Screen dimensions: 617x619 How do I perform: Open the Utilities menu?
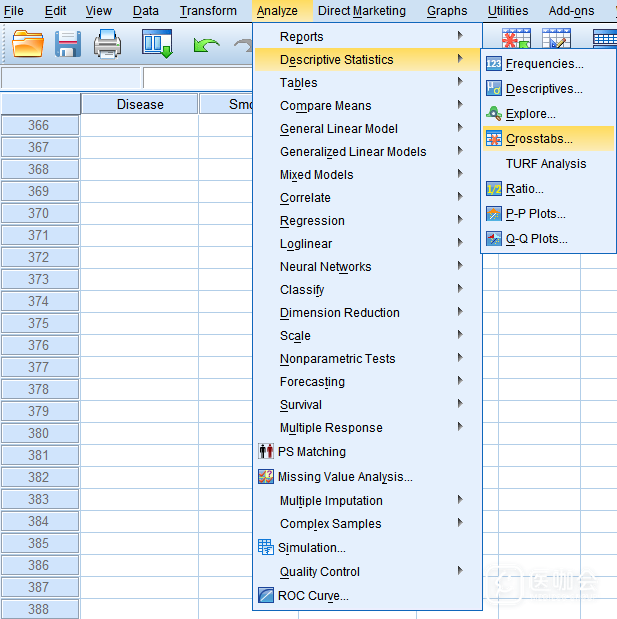(507, 11)
